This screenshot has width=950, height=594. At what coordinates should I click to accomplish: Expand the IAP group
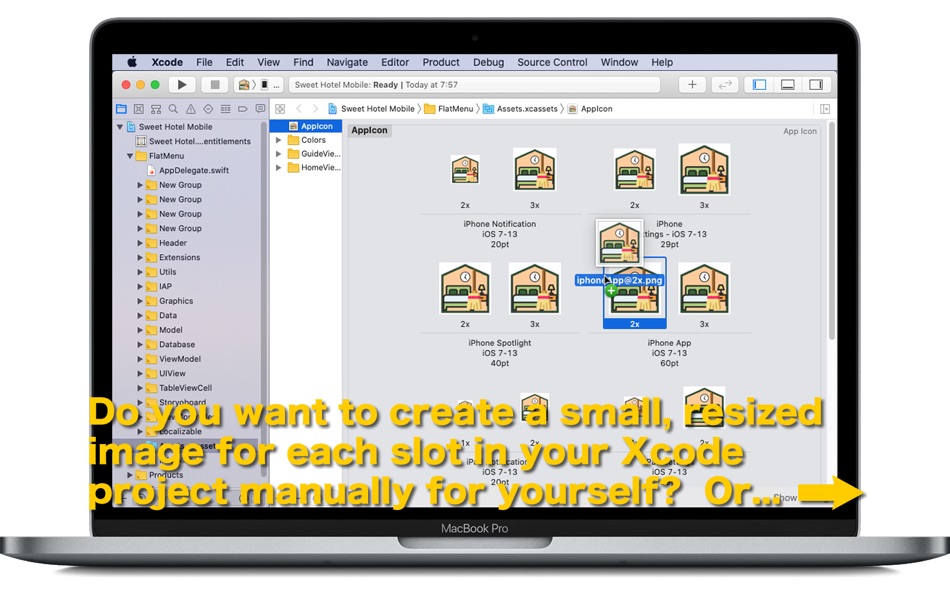[140, 287]
